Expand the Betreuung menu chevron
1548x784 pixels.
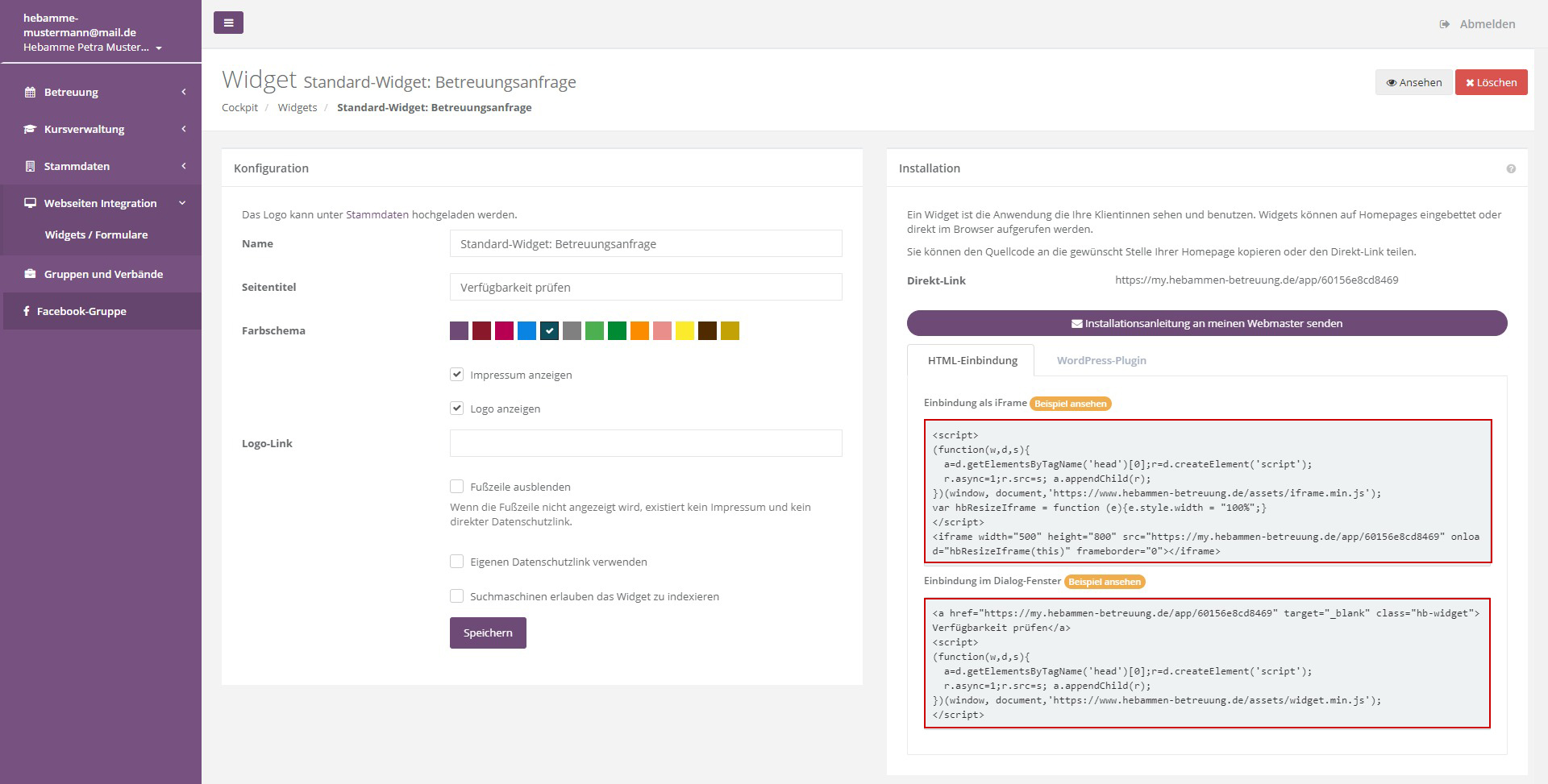click(184, 92)
